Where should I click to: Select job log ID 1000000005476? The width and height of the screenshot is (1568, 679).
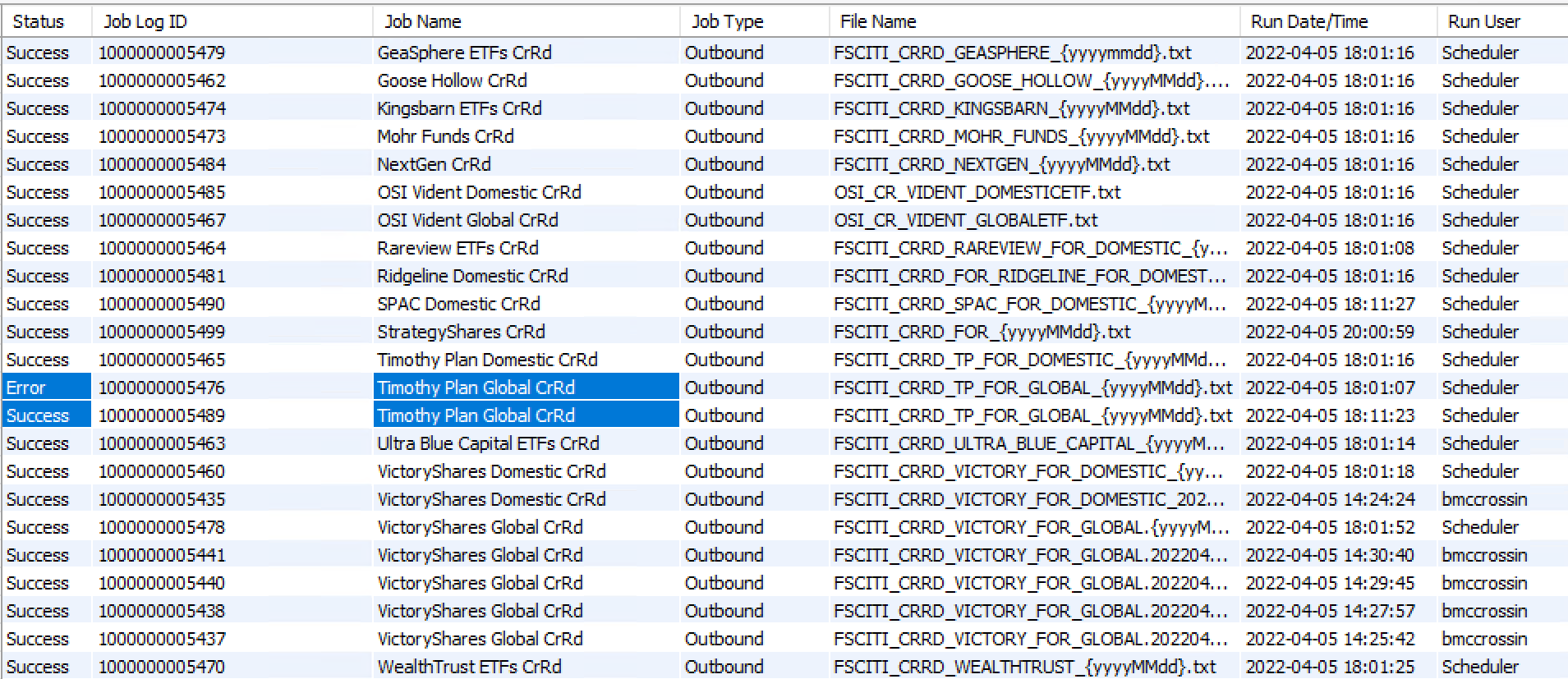tap(162, 388)
